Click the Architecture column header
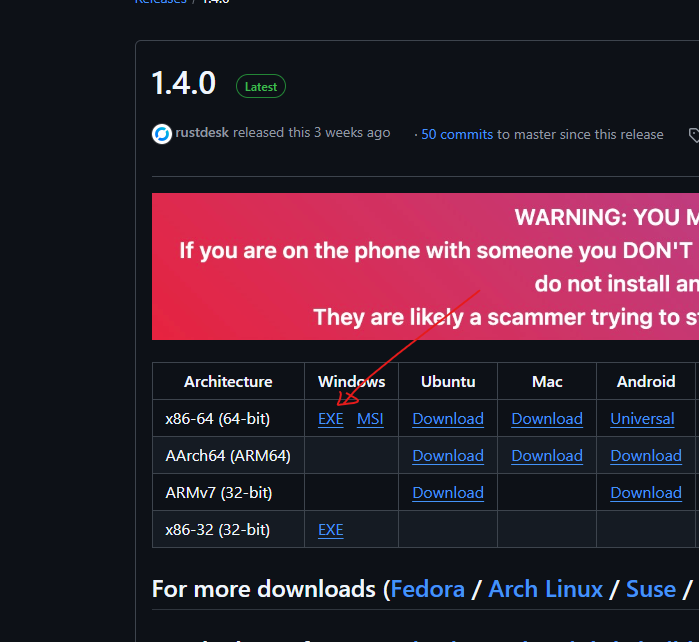The width and height of the screenshot is (699, 642). pyautogui.click(x=228, y=382)
